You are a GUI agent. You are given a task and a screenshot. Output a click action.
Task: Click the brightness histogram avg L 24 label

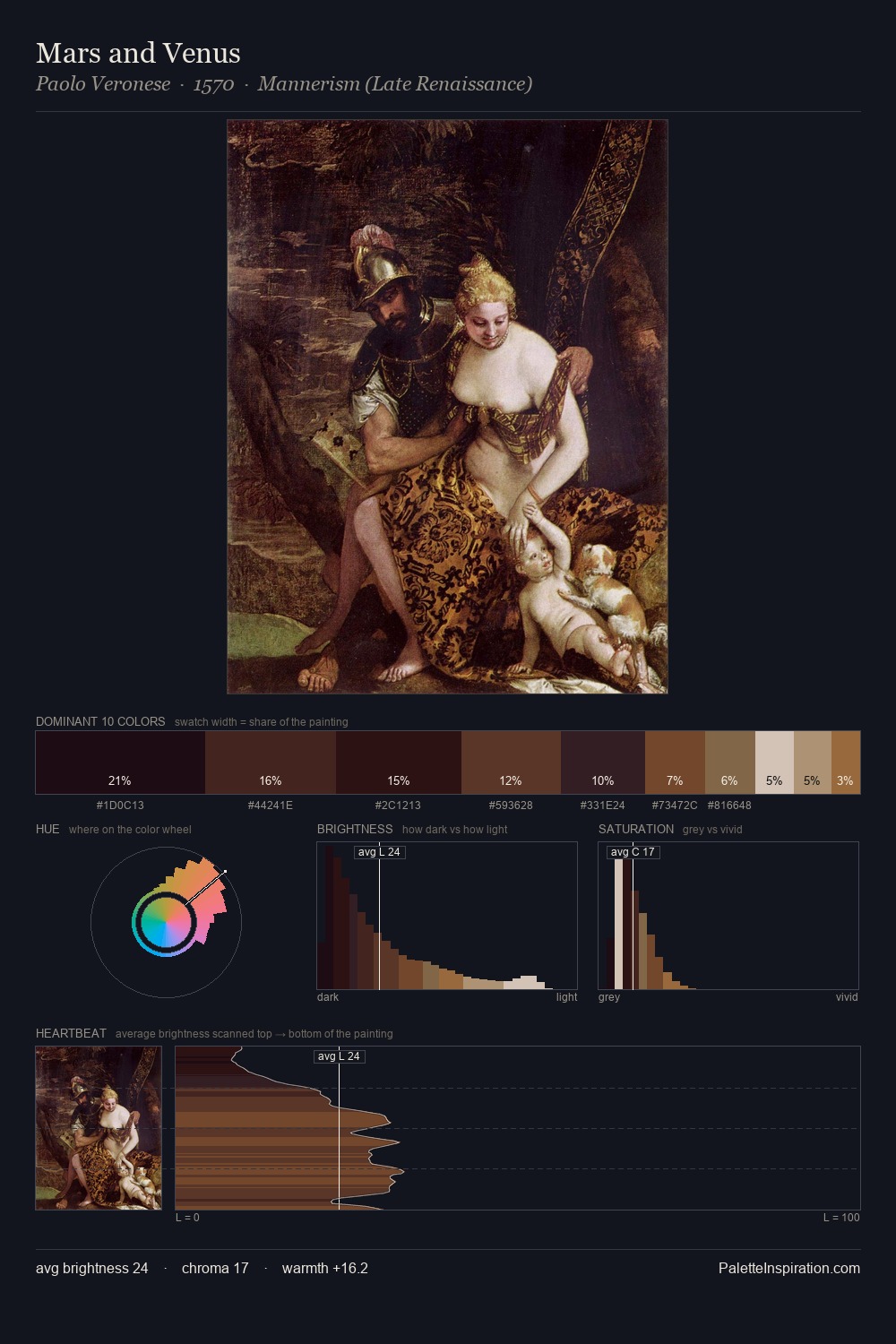379,852
